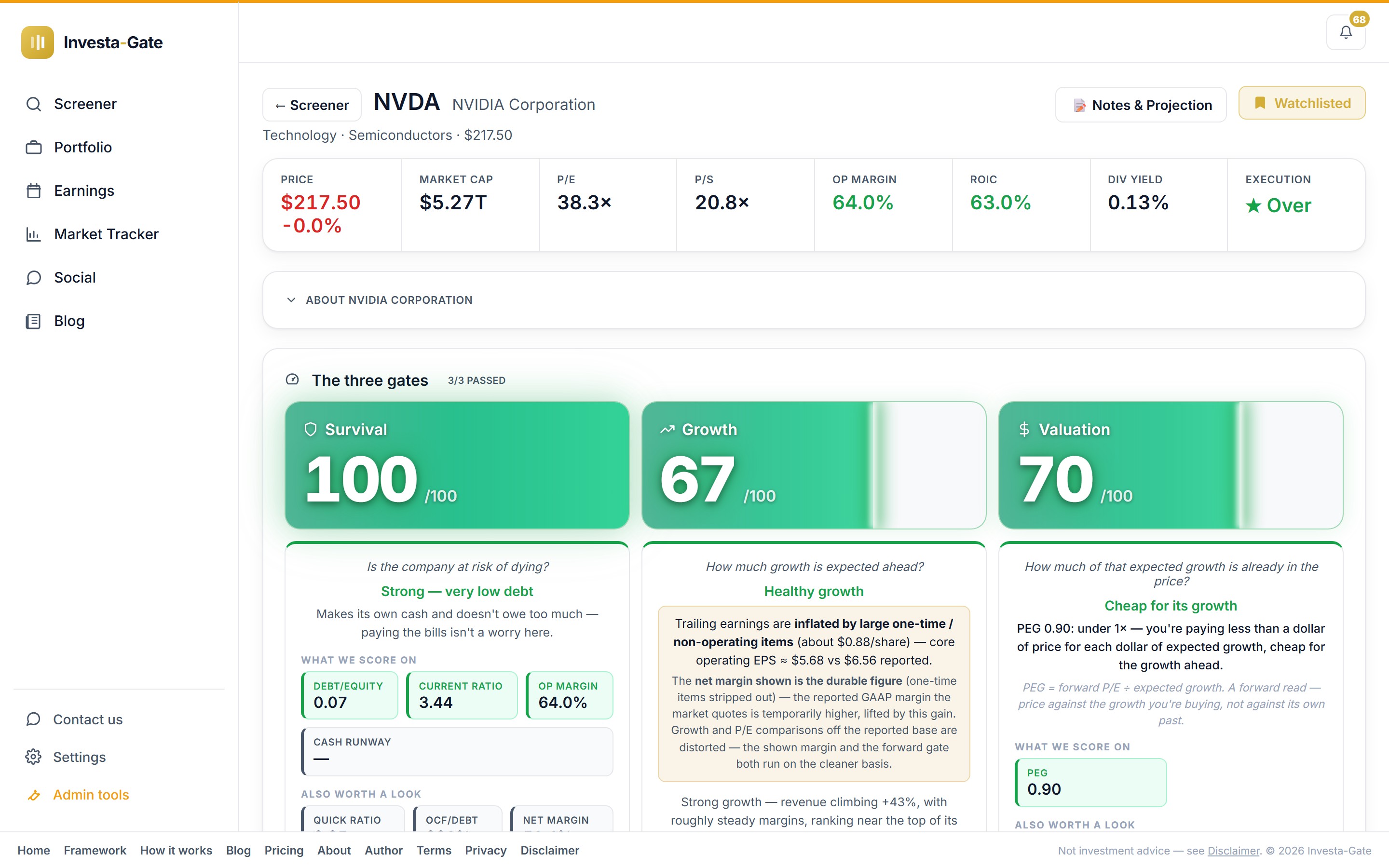Open Contact us
The width and height of the screenshot is (1389, 868).
(x=119, y=719)
